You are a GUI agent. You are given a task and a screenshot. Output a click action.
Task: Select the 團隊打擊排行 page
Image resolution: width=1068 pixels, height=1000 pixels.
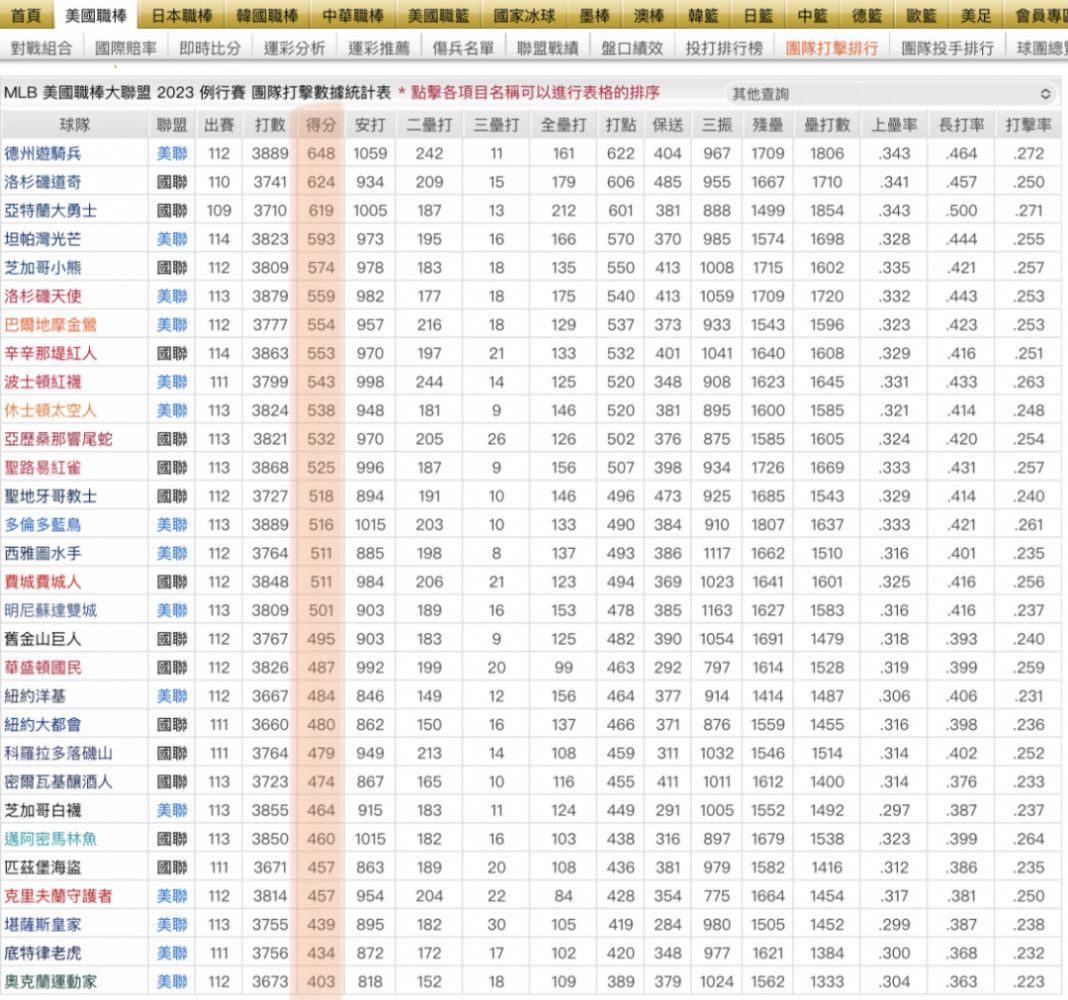tap(832, 48)
